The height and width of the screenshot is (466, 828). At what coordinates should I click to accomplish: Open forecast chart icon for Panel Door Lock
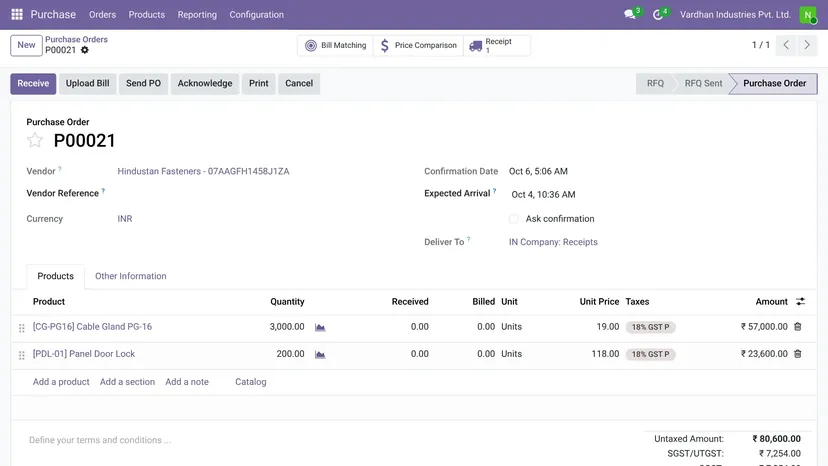[320, 355]
